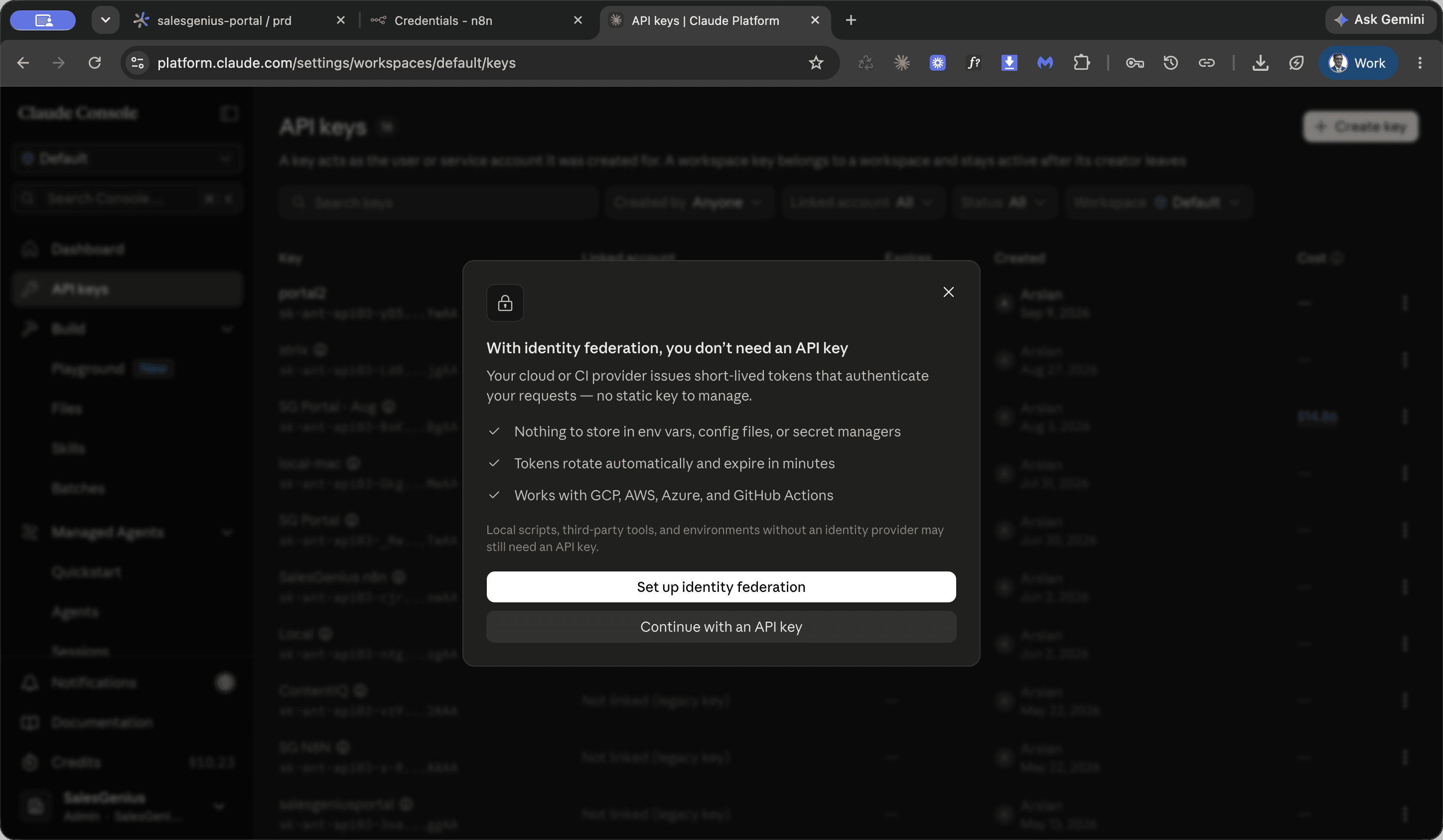Open the Status All filter

1005,202
